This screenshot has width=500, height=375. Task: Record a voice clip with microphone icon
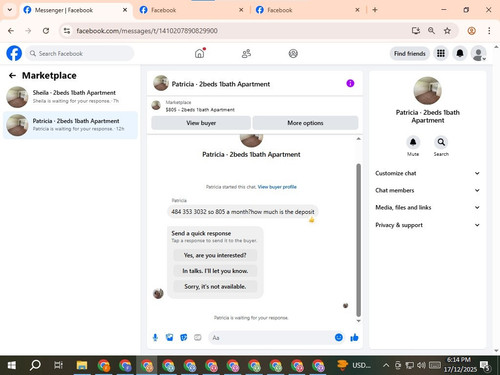pos(155,338)
